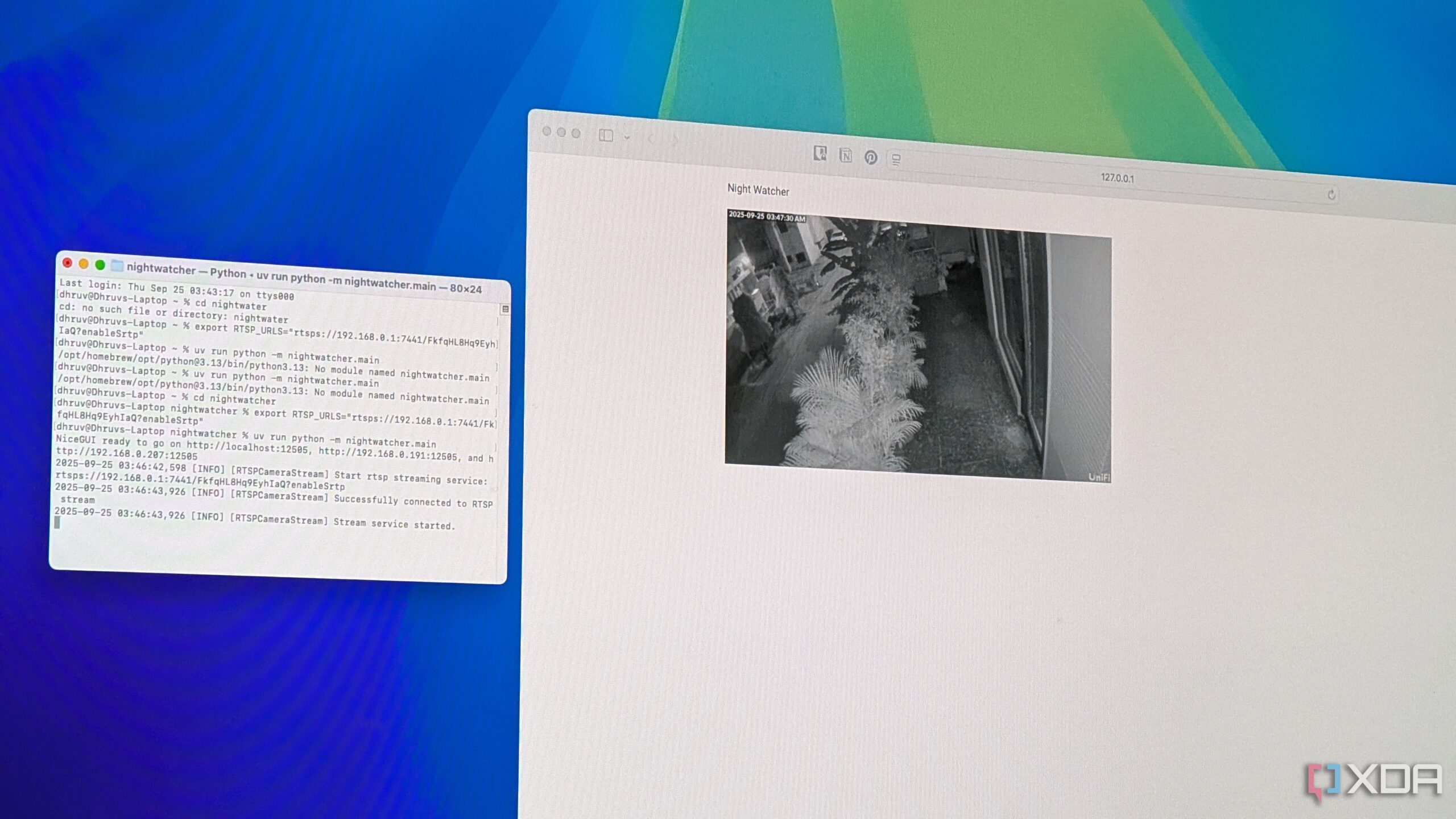Click the Terminal cursor line
Image resolution: width=1456 pixels, height=819 pixels.
(57, 523)
